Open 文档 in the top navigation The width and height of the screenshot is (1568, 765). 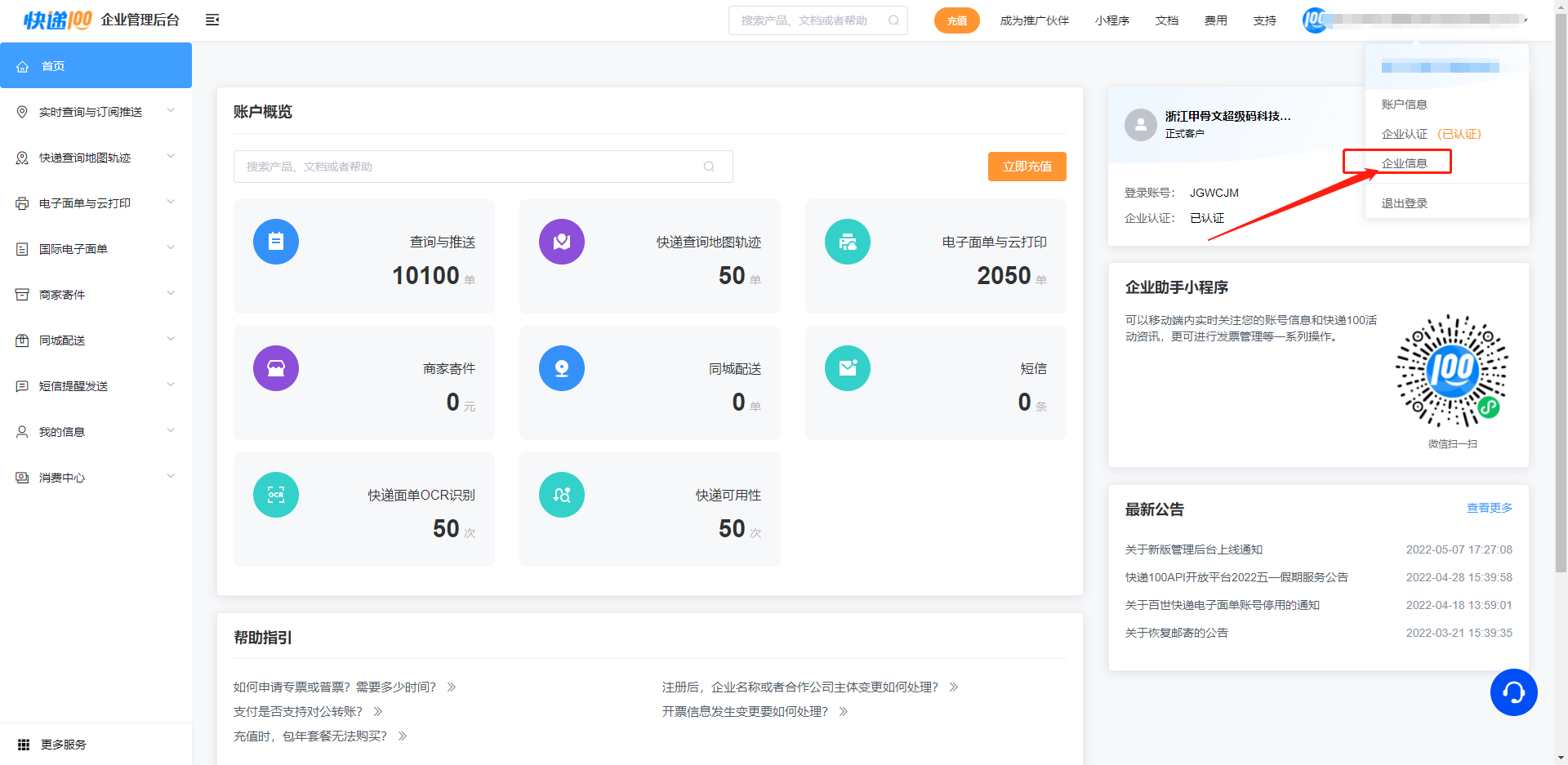1167,20
